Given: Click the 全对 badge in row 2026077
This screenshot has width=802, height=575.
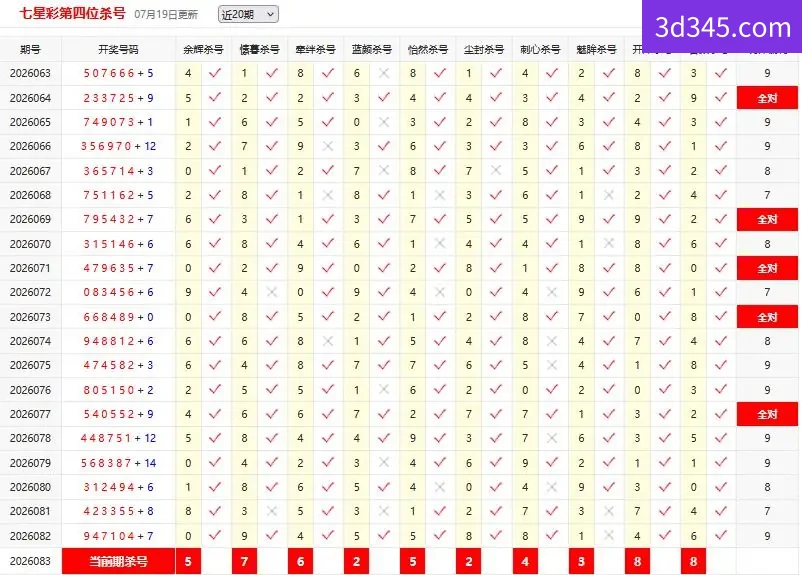Looking at the screenshot, I should [x=767, y=414].
